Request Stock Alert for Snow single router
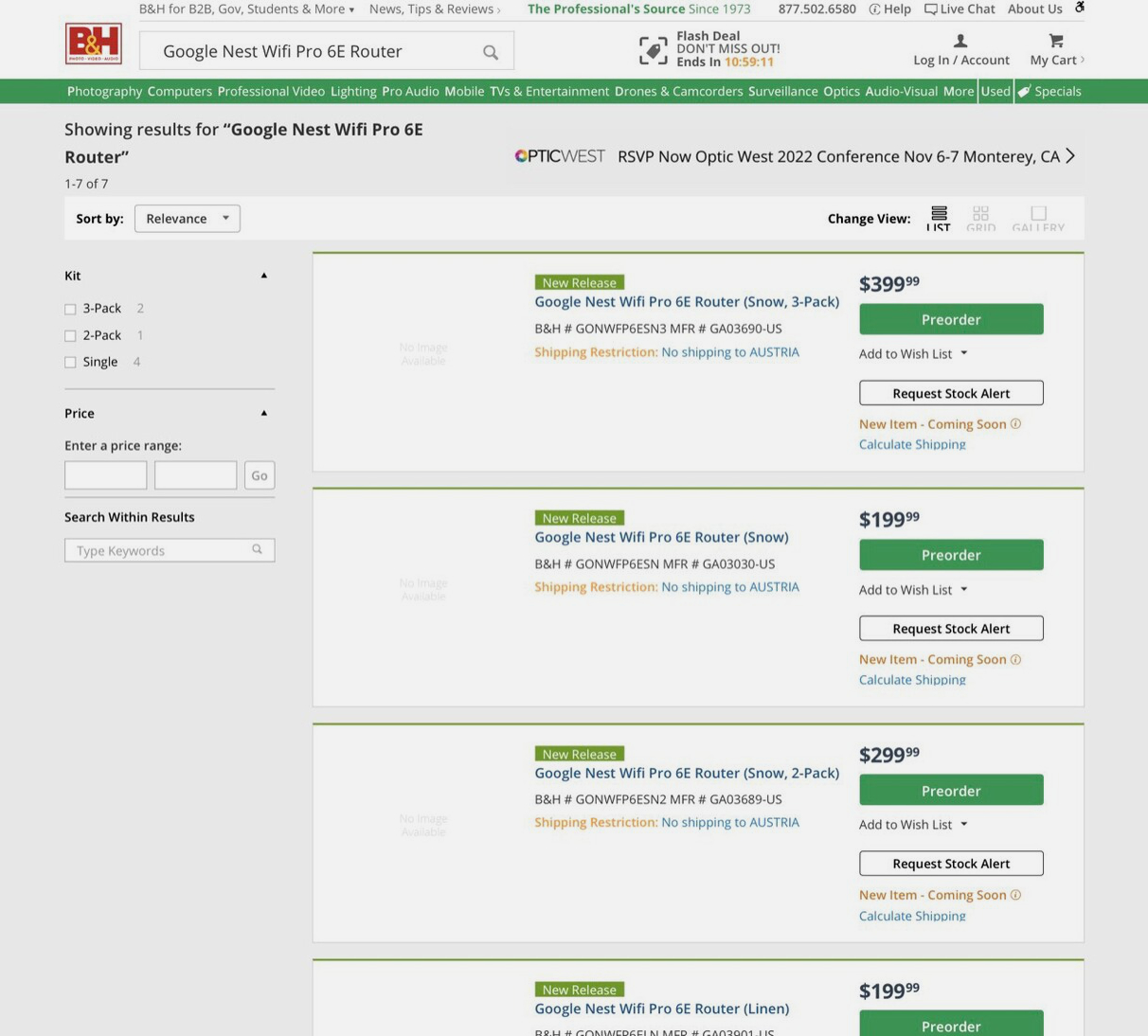The width and height of the screenshot is (1148, 1036). [x=951, y=628]
